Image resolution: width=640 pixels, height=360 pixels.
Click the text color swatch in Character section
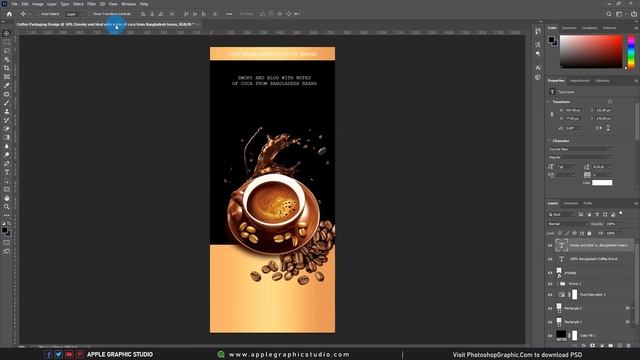point(602,183)
